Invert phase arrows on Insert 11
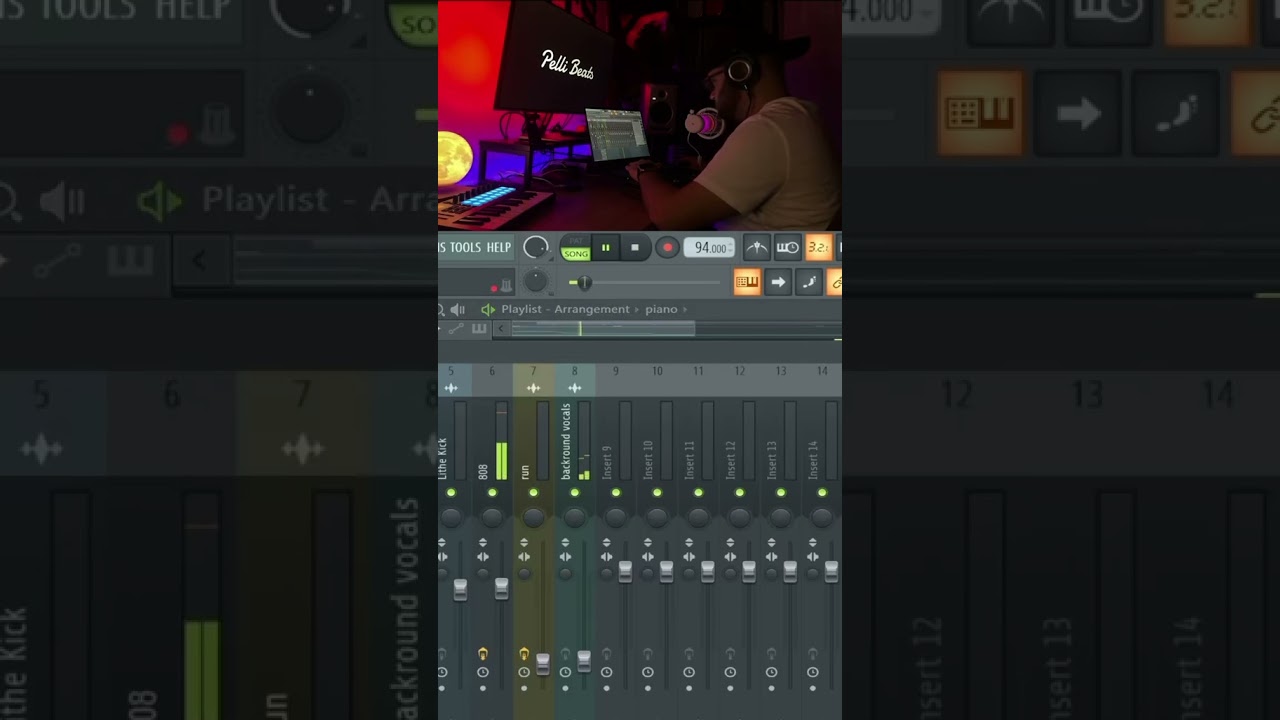1280x720 pixels. pos(689,543)
